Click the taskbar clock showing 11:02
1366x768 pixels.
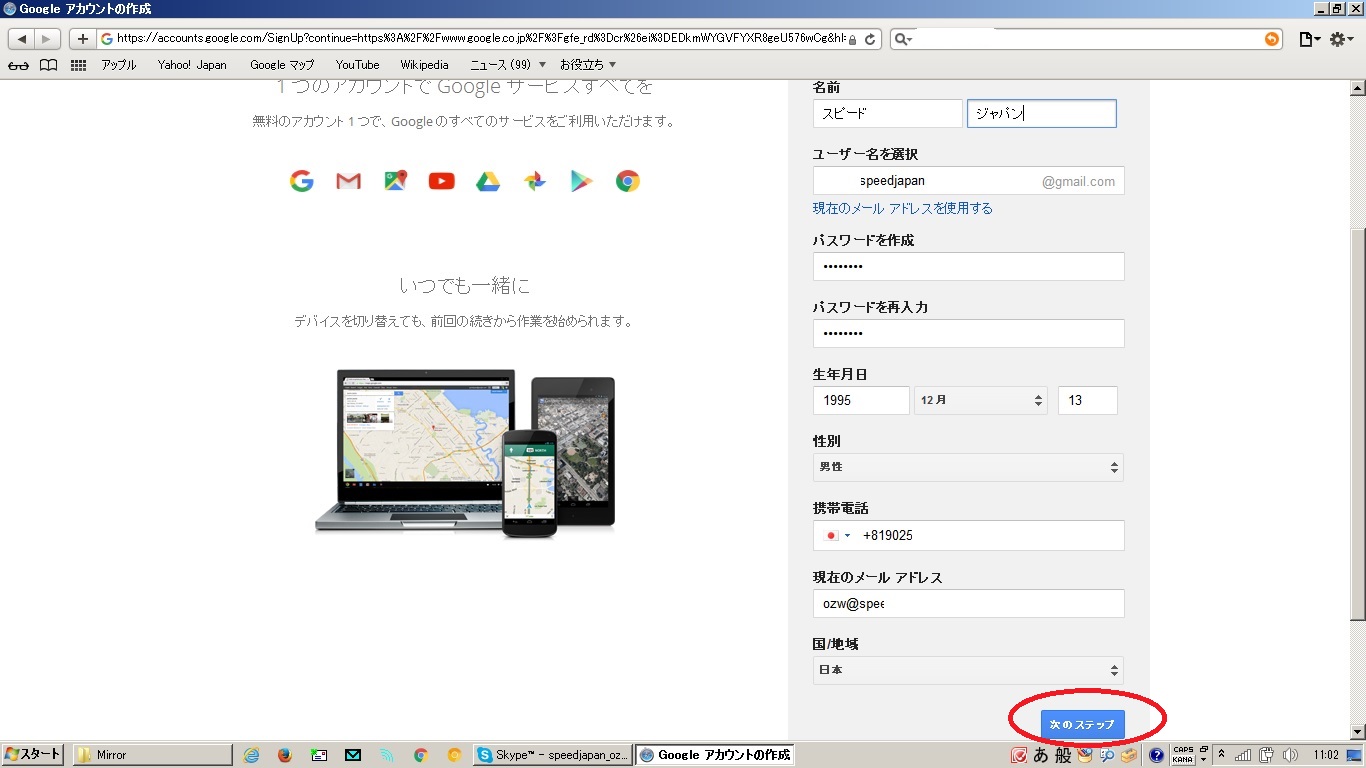tap(1326, 755)
